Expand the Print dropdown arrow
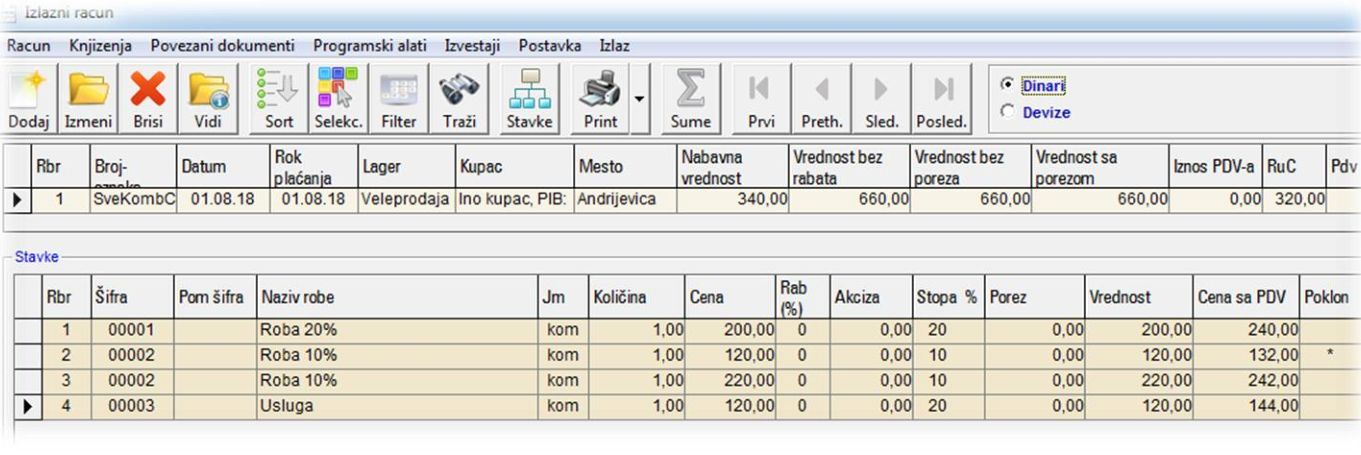 [x=639, y=99]
